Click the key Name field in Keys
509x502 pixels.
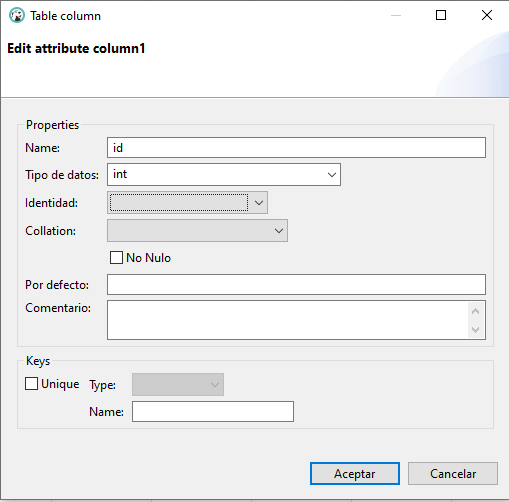(213, 412)
